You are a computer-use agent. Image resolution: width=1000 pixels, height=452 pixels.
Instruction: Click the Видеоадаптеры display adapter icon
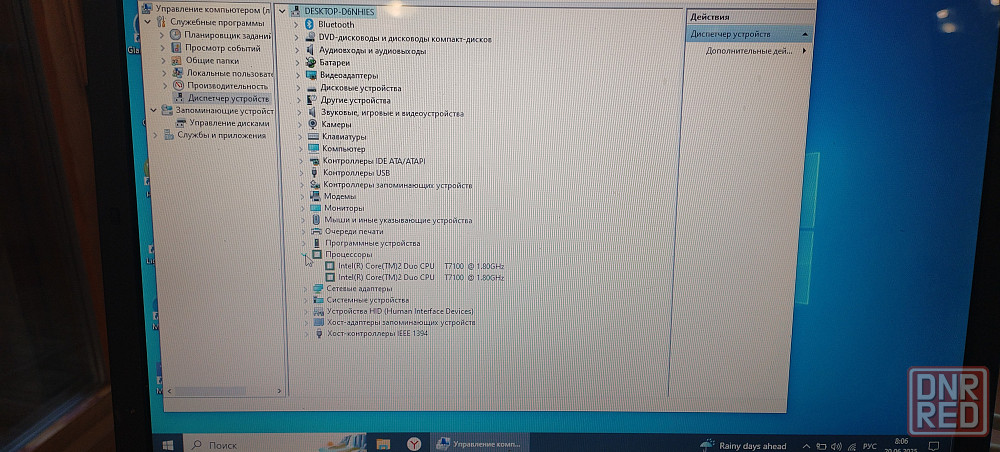(311, 75)
